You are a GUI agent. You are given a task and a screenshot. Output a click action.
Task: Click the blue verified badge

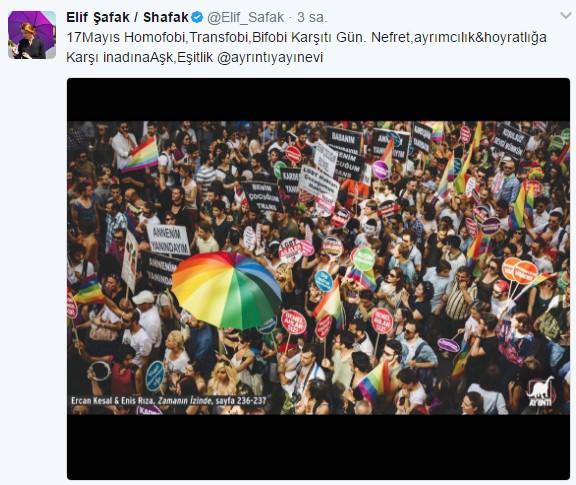pos(197,17)
